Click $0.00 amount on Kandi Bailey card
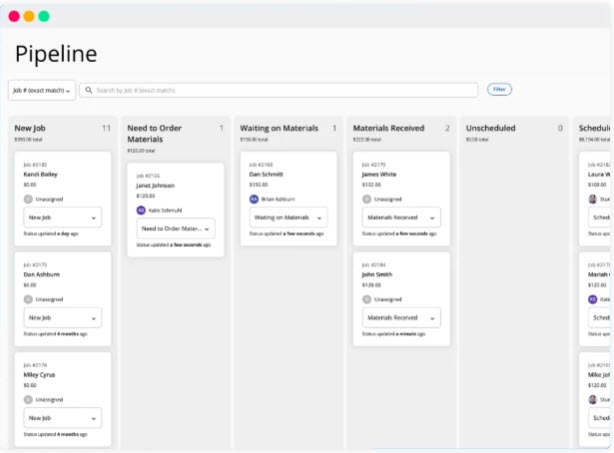The width and height of the screenshot is (614, 453). coord(30,184)
